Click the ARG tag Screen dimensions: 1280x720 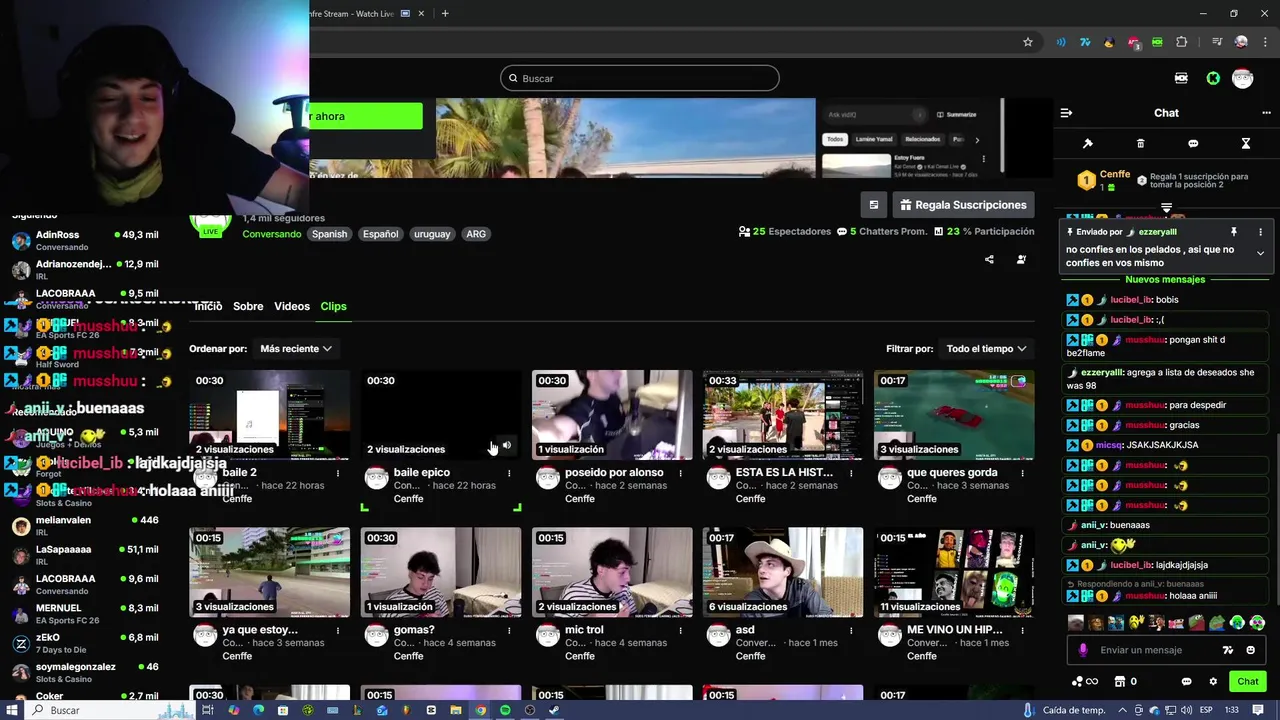(x=476, y=234)
